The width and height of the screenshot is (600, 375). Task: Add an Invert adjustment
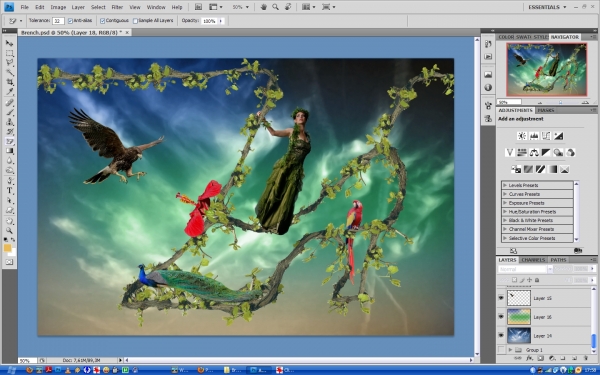(x=516, y=169)
